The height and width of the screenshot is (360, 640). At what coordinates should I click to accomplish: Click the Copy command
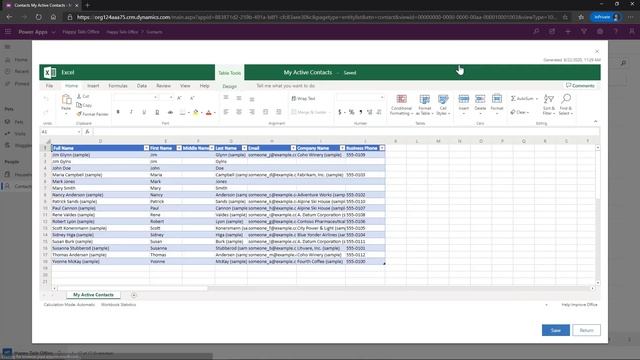point(84,105)
